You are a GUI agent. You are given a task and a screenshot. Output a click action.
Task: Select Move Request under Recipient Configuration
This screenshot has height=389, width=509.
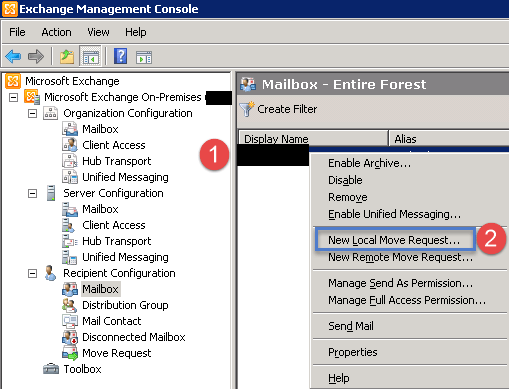coord(117,353)
